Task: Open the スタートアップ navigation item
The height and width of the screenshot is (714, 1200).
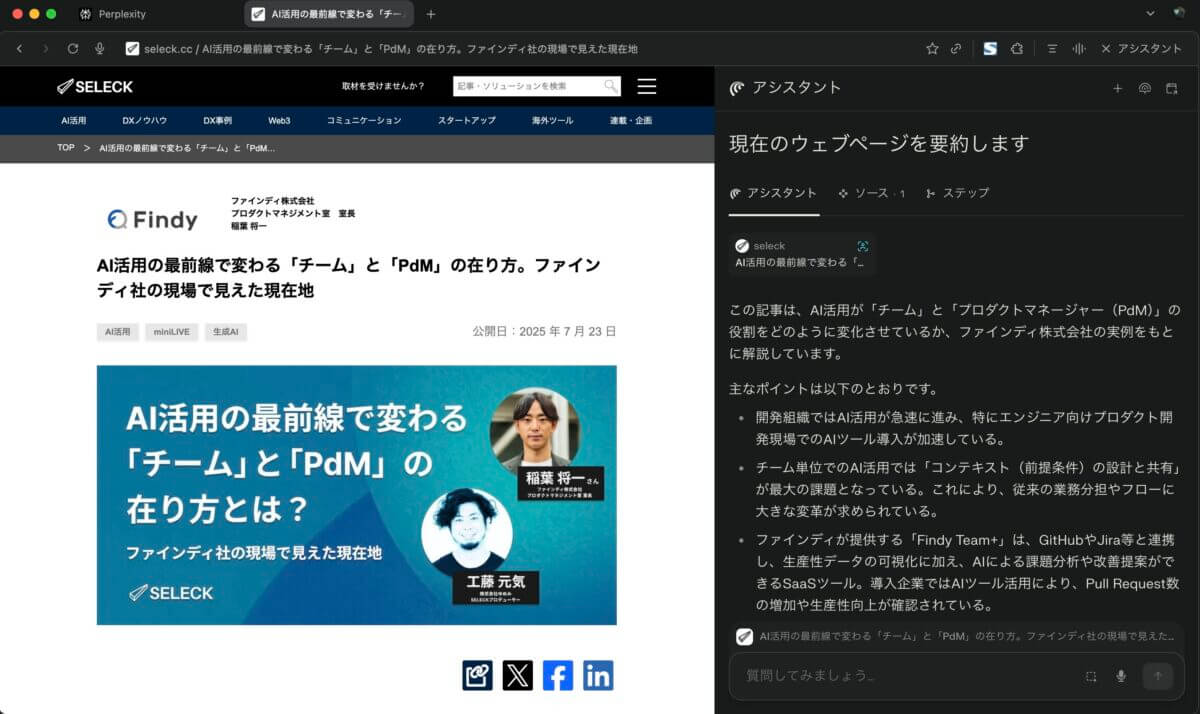Action: click(x=467, y=120)
